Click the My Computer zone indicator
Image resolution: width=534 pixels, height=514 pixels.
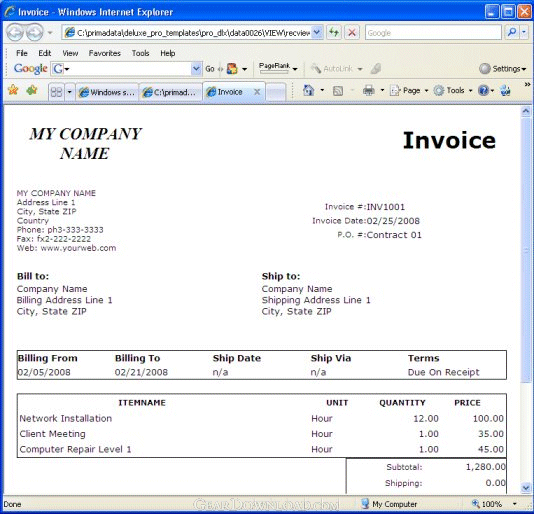(389, 504)
